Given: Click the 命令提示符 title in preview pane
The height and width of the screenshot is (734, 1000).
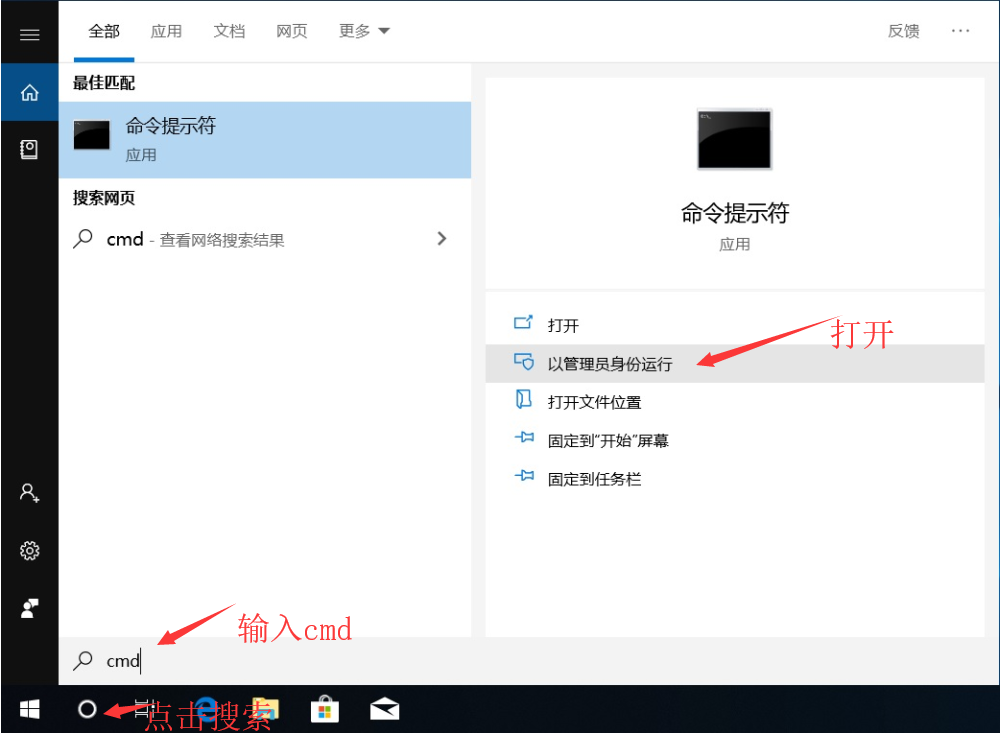Looking at the screenshot, I should [735, 213].
